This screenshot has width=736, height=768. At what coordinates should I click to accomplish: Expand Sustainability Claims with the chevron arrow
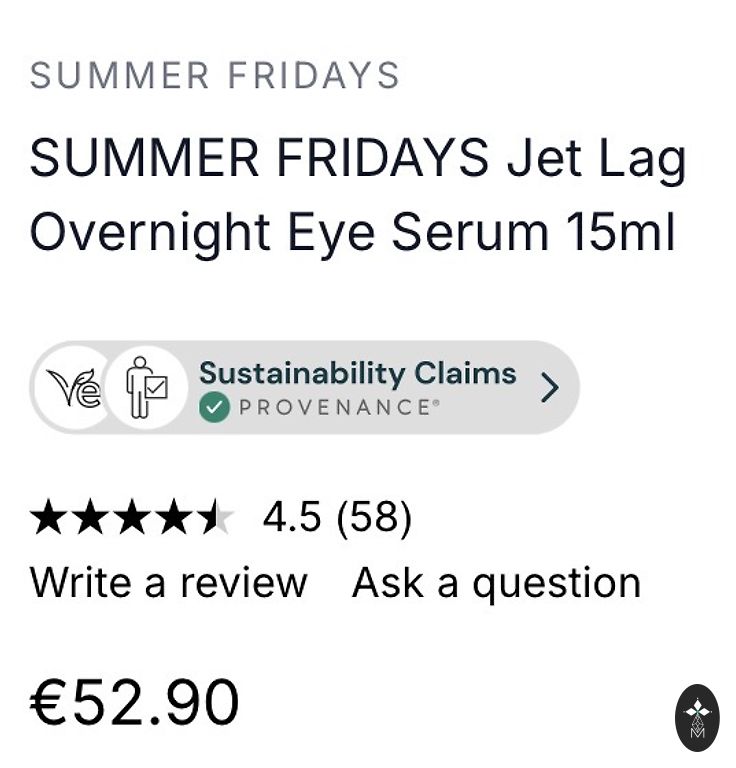coord(549,387)
